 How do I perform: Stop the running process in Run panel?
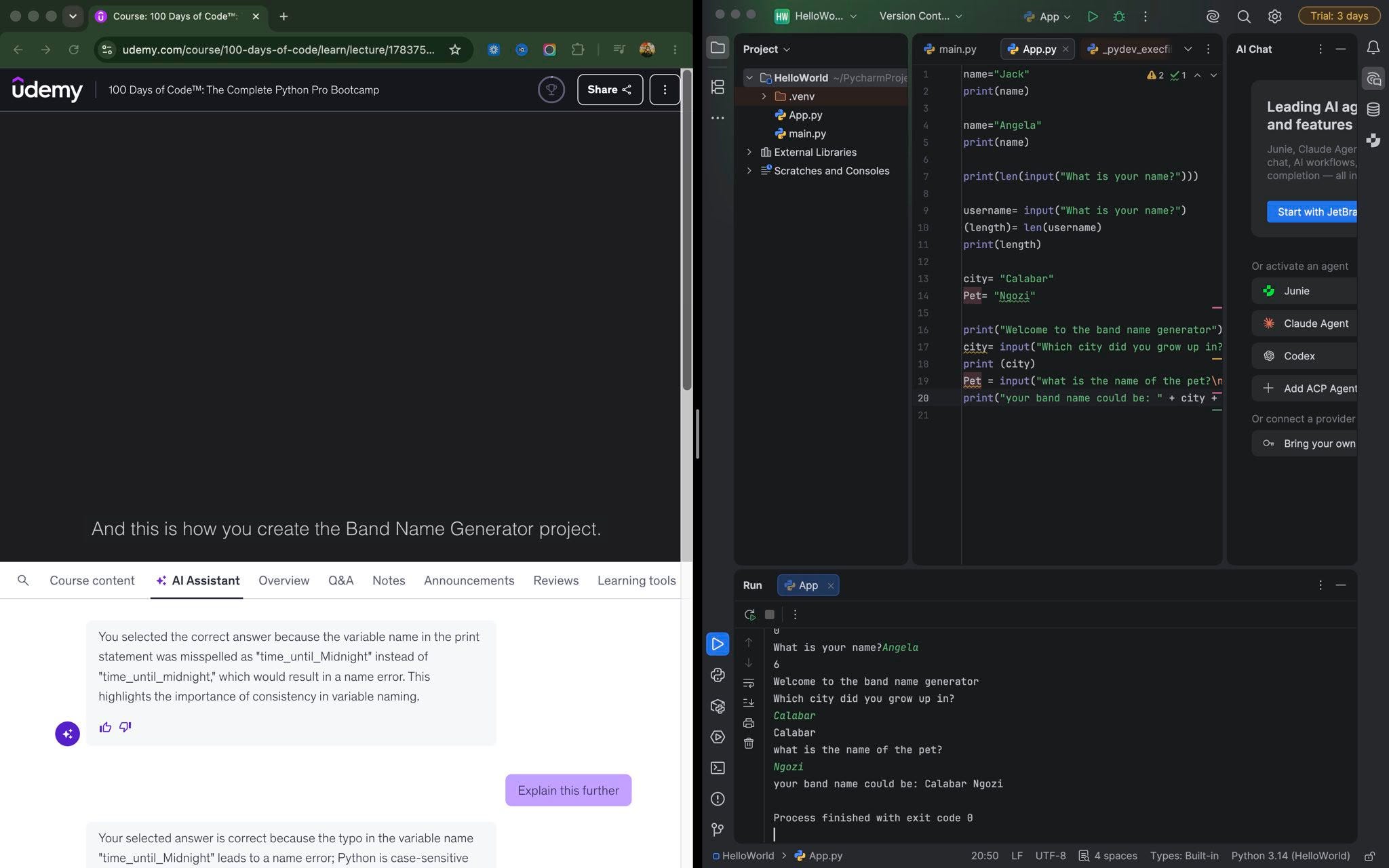point(769,614)
